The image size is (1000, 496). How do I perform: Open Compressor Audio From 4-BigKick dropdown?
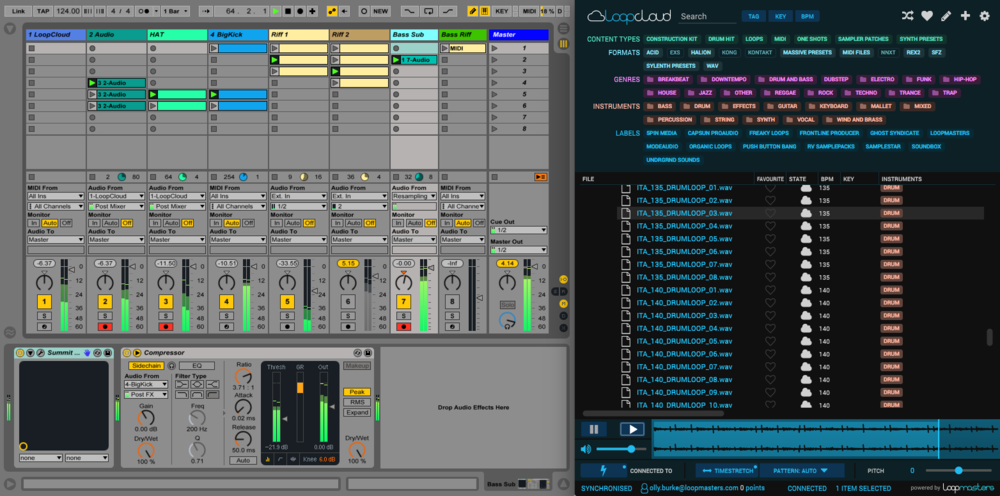pos(146,385)
